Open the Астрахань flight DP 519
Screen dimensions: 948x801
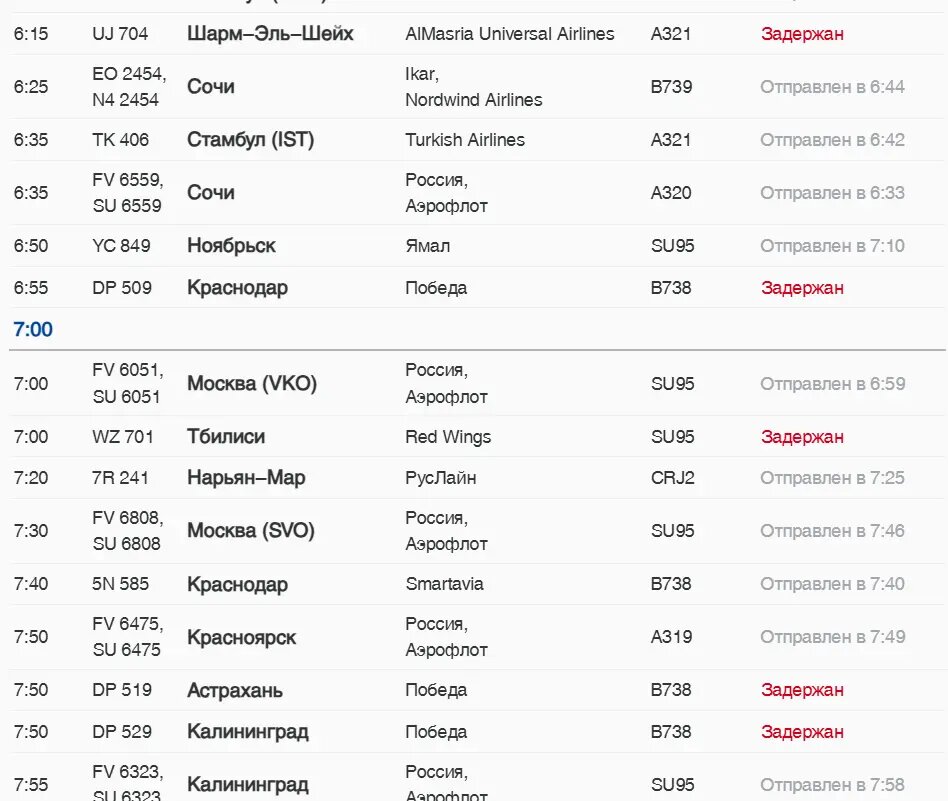478,690
